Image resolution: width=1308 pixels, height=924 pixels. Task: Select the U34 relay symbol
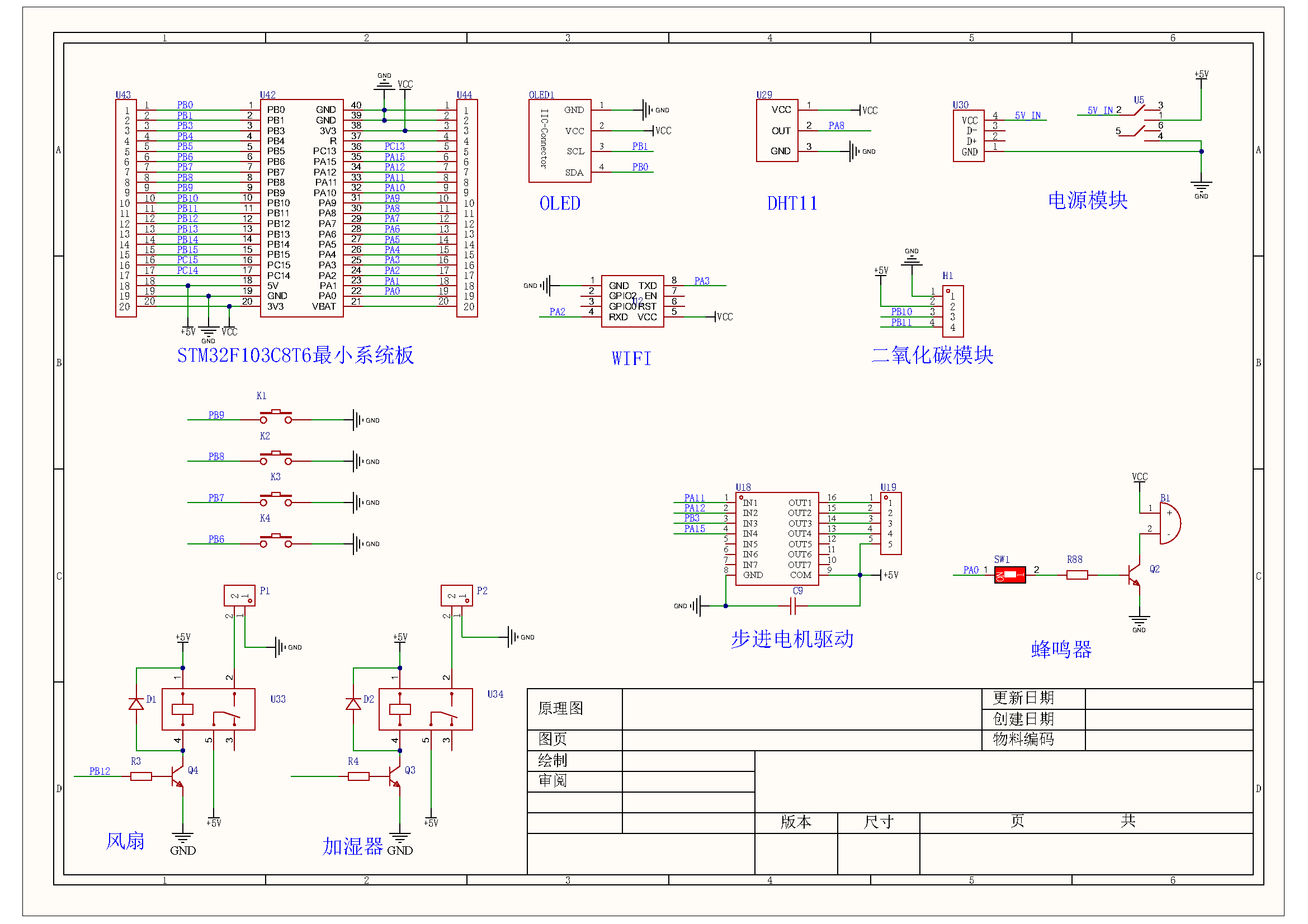tap(426, 709)
